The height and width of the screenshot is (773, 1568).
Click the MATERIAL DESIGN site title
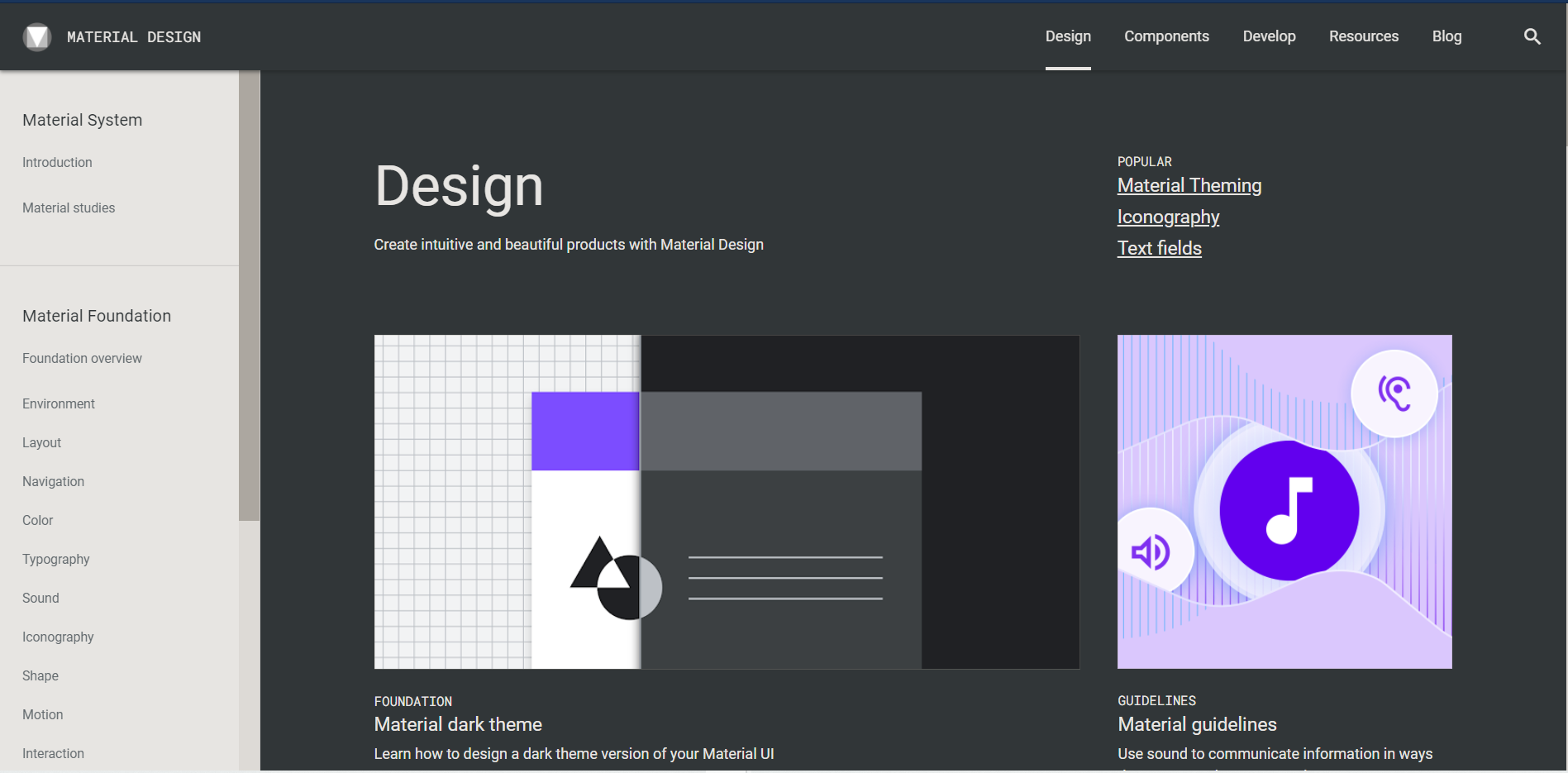pyautogui.click(x=134, y=37)
